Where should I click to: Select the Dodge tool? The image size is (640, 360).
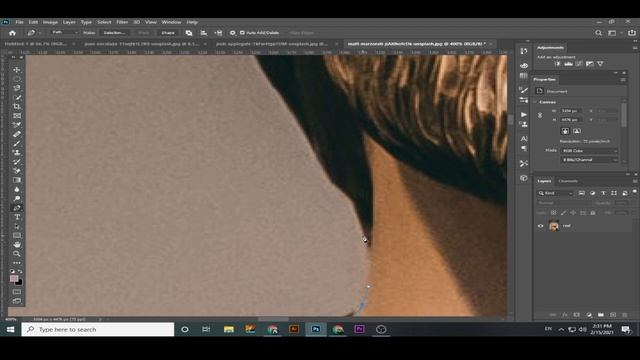click(x=17, y=199)
